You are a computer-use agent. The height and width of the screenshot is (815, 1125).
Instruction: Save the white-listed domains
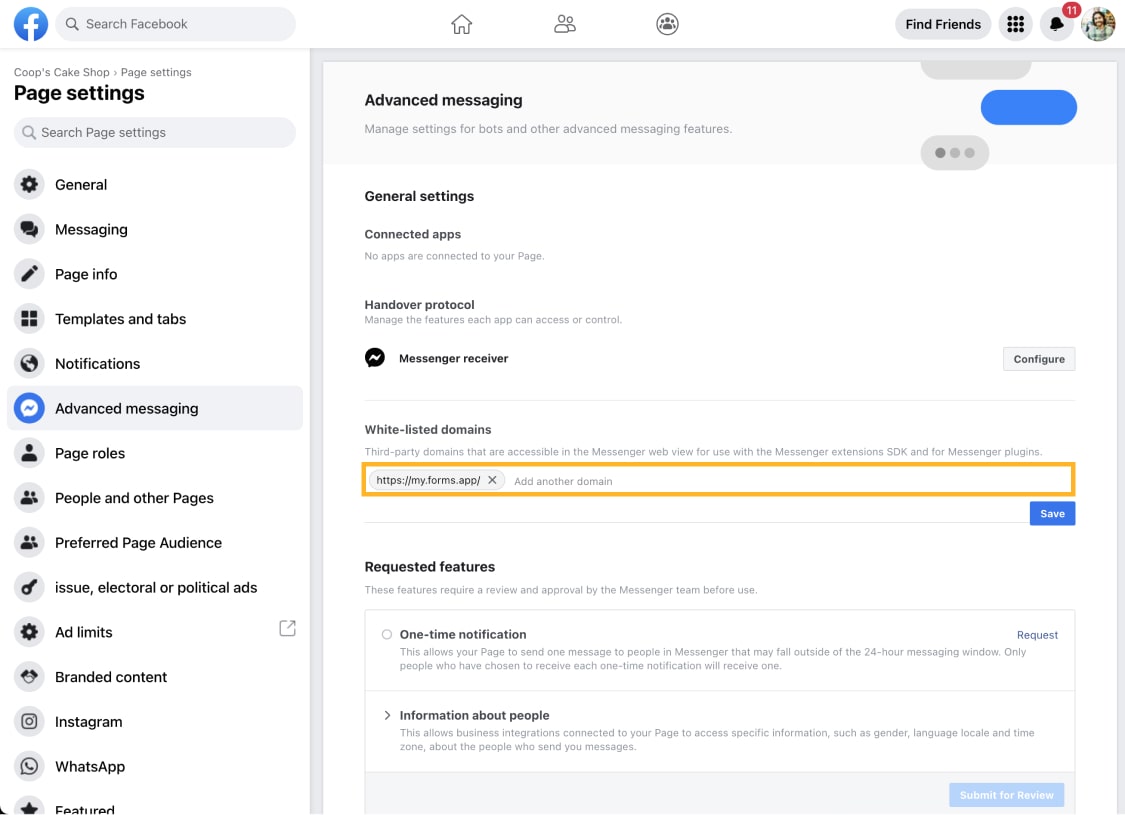(x=1052, y=513)
